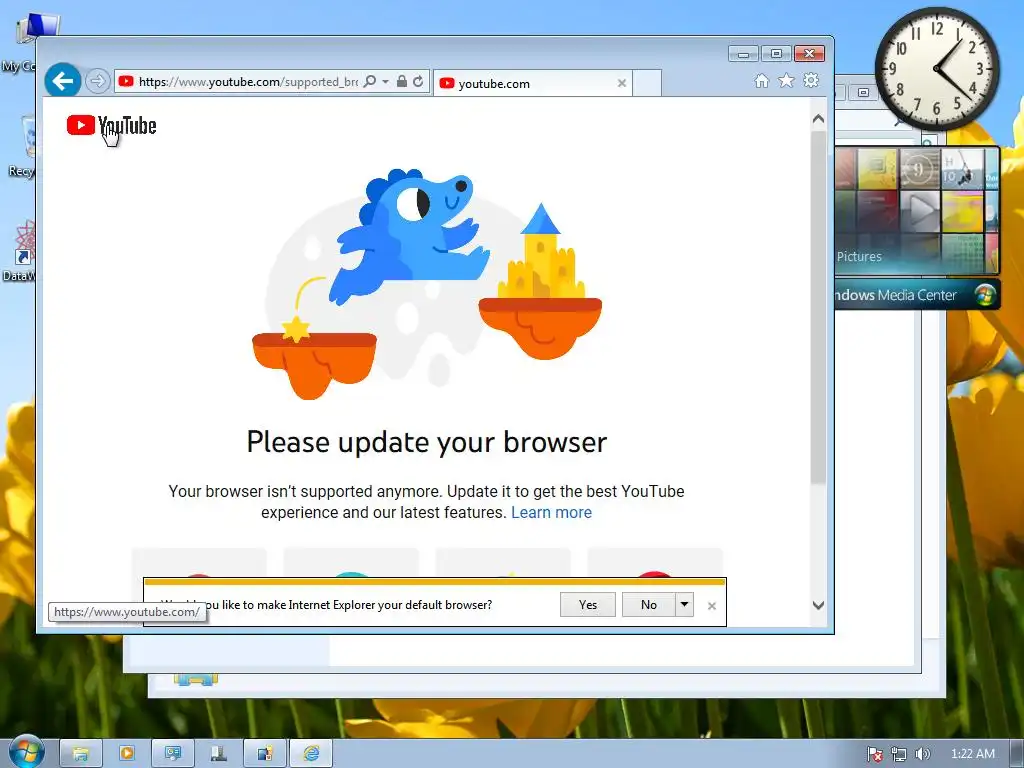1024x768 pixels.
Task: Click No on default browser prompt
Action: coord(648,605)
